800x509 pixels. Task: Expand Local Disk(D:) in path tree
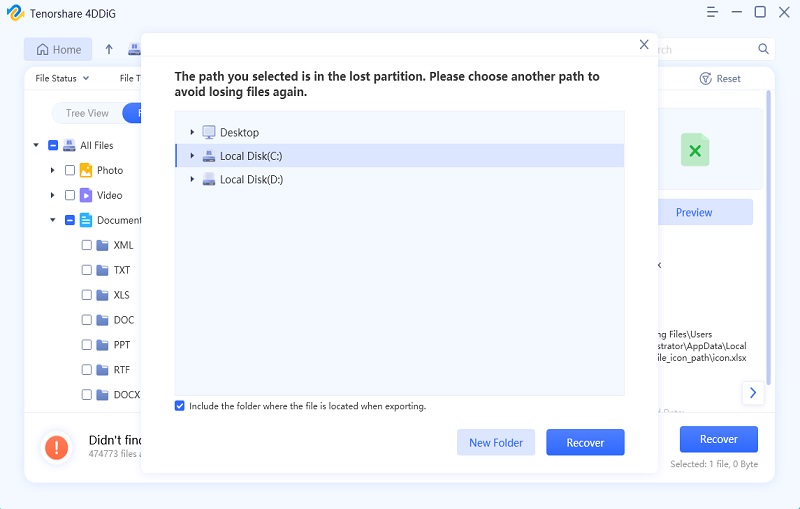tap(192, 179)
